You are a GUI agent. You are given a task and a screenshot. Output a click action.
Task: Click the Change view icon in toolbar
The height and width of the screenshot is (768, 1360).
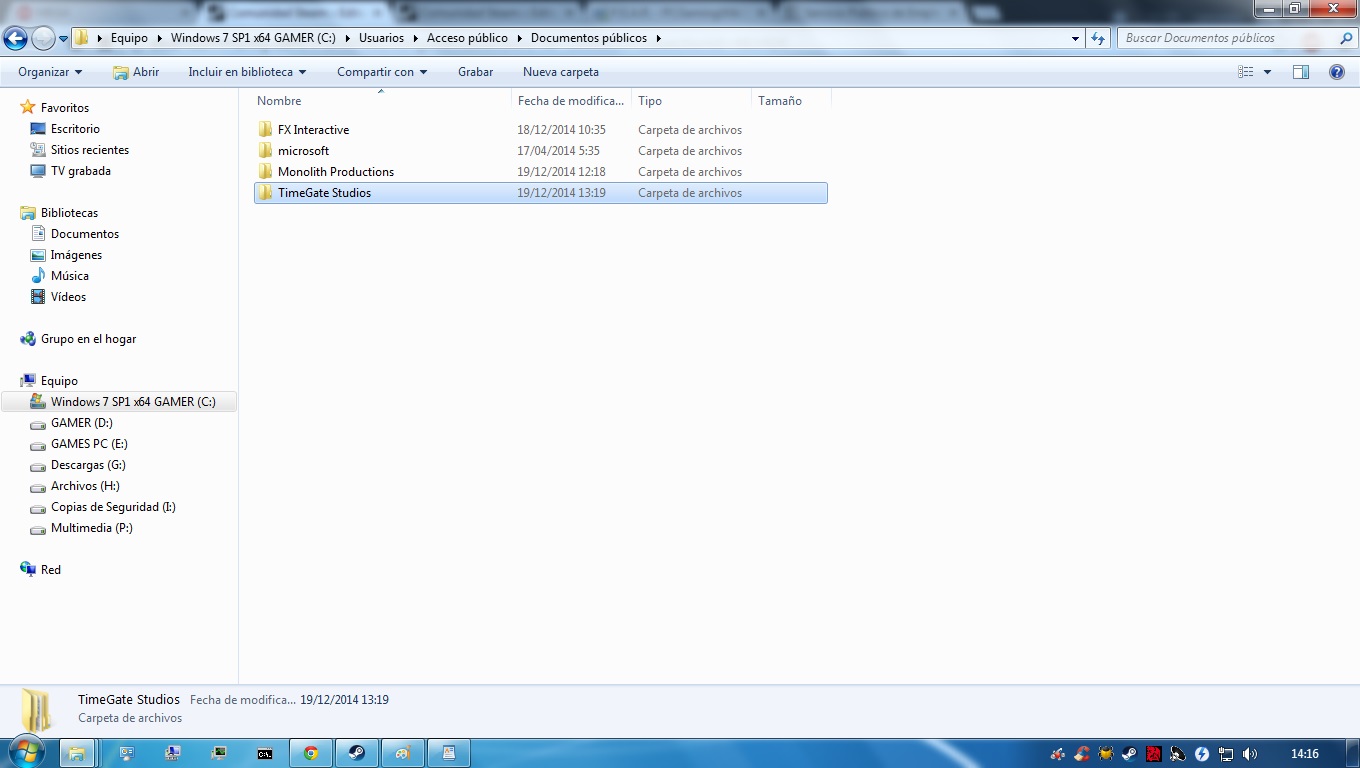tap(1246, 72)
